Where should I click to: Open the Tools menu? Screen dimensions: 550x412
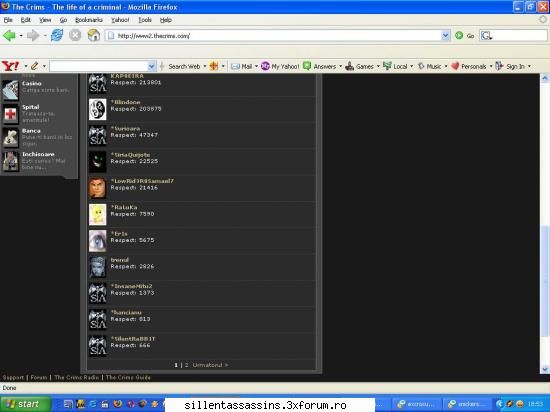pos(145,20)
